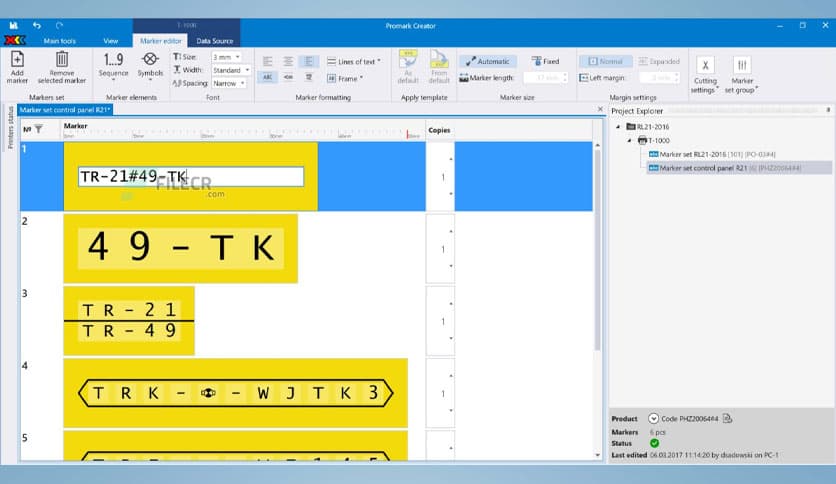Open the font Width dropdown
The height and width of the screenshot is (484, 836).
231,70
